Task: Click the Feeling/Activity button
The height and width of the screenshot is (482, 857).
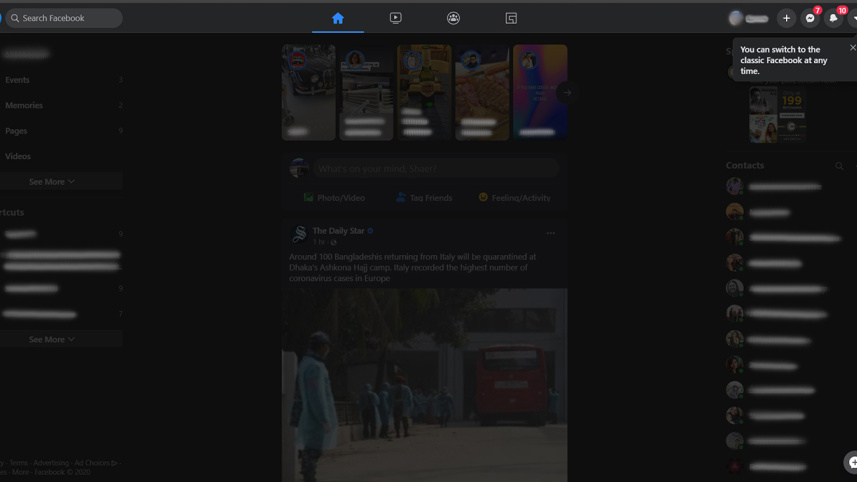Action: 514,198
